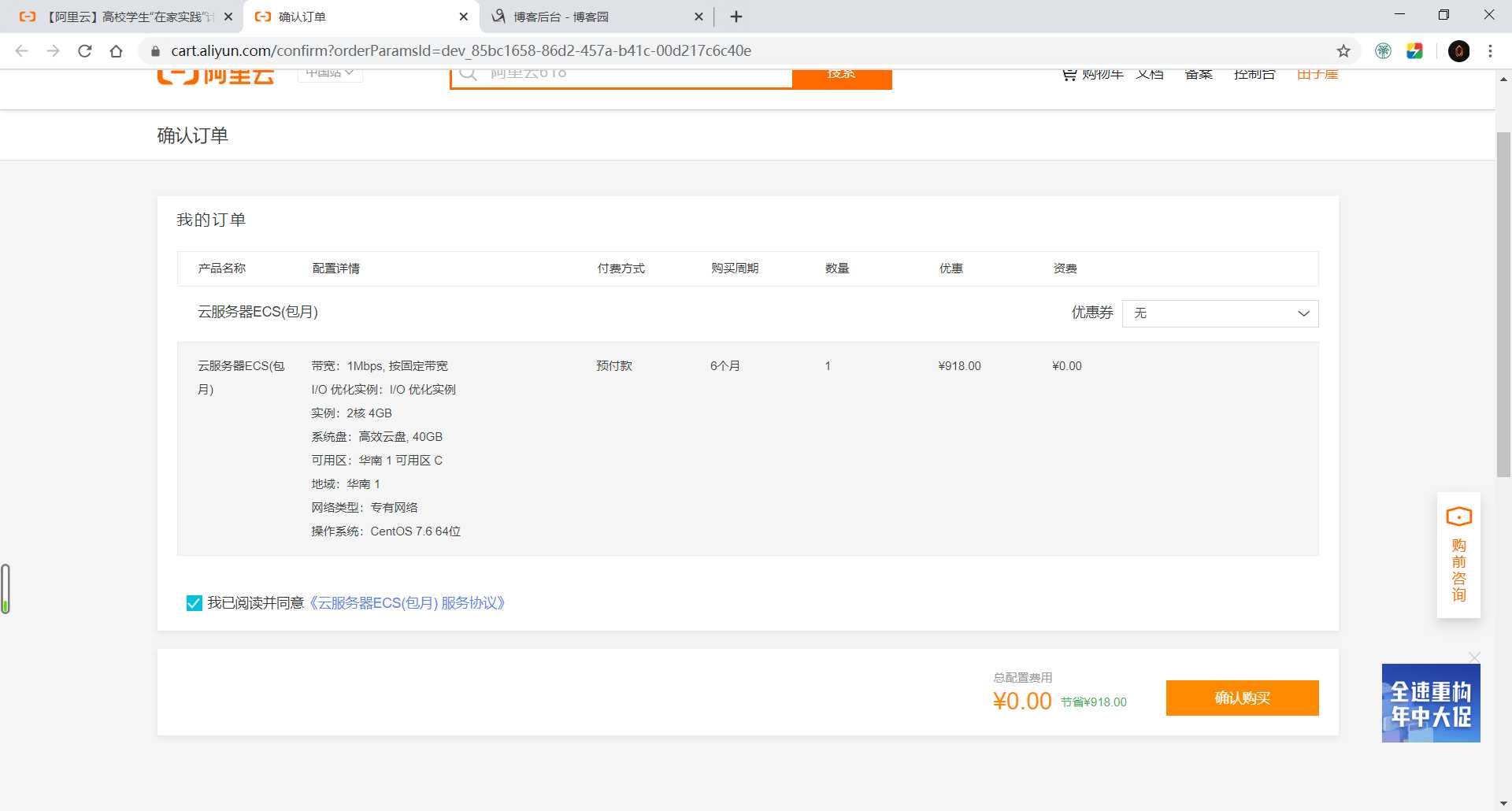Click the profile avatar icon in toolbar
The image size is (1512, 811).
coord(1458,51)
